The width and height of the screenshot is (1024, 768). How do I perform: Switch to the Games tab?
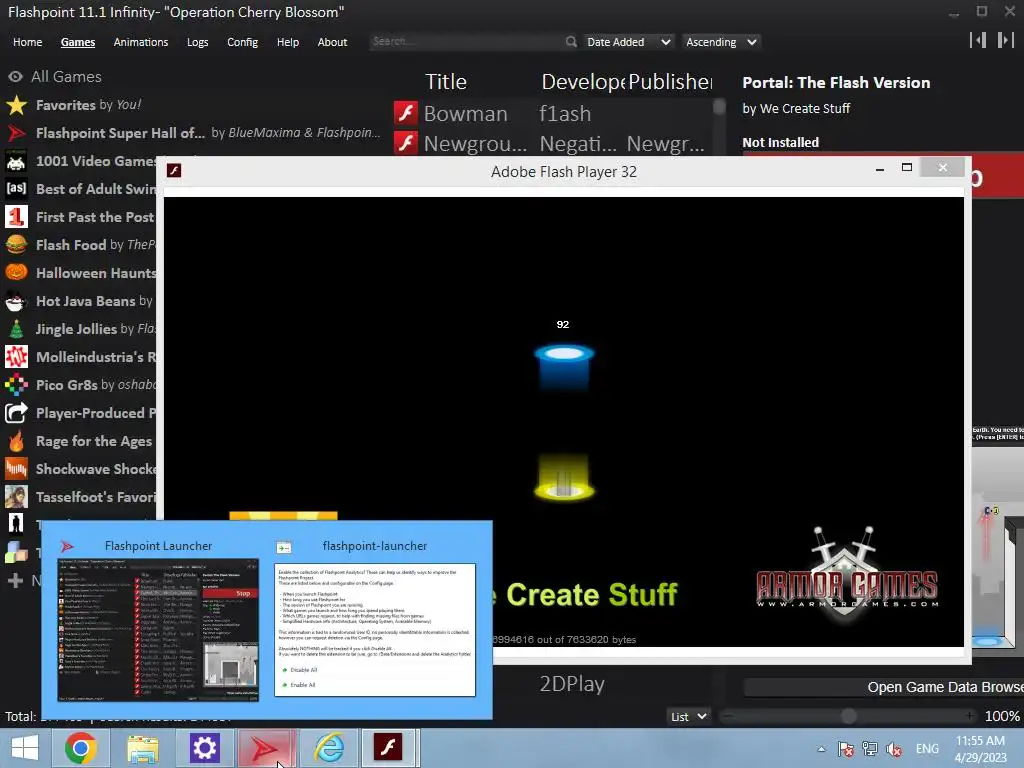[x=78, y=42]
